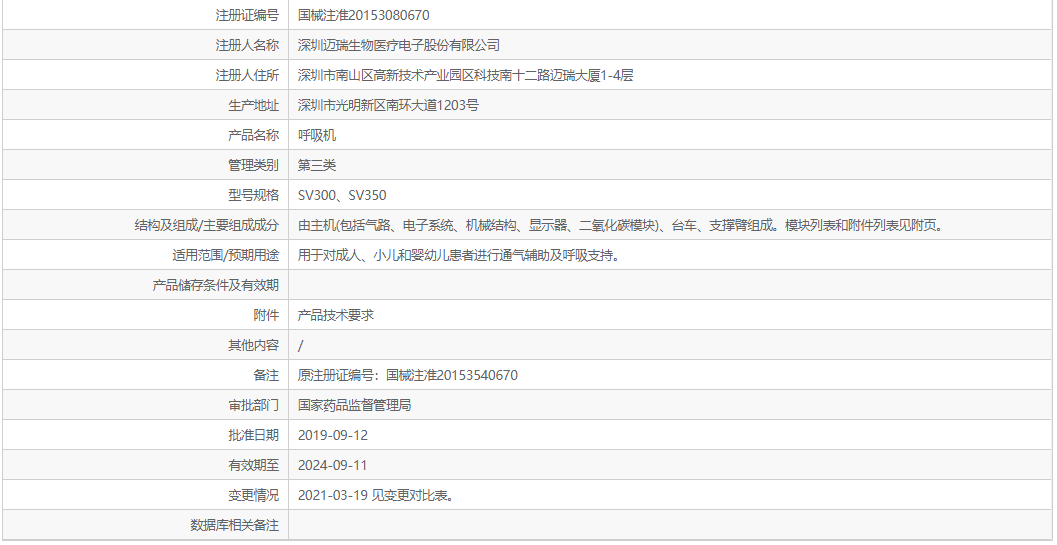Click the label 批准日期

click(253, 435)
